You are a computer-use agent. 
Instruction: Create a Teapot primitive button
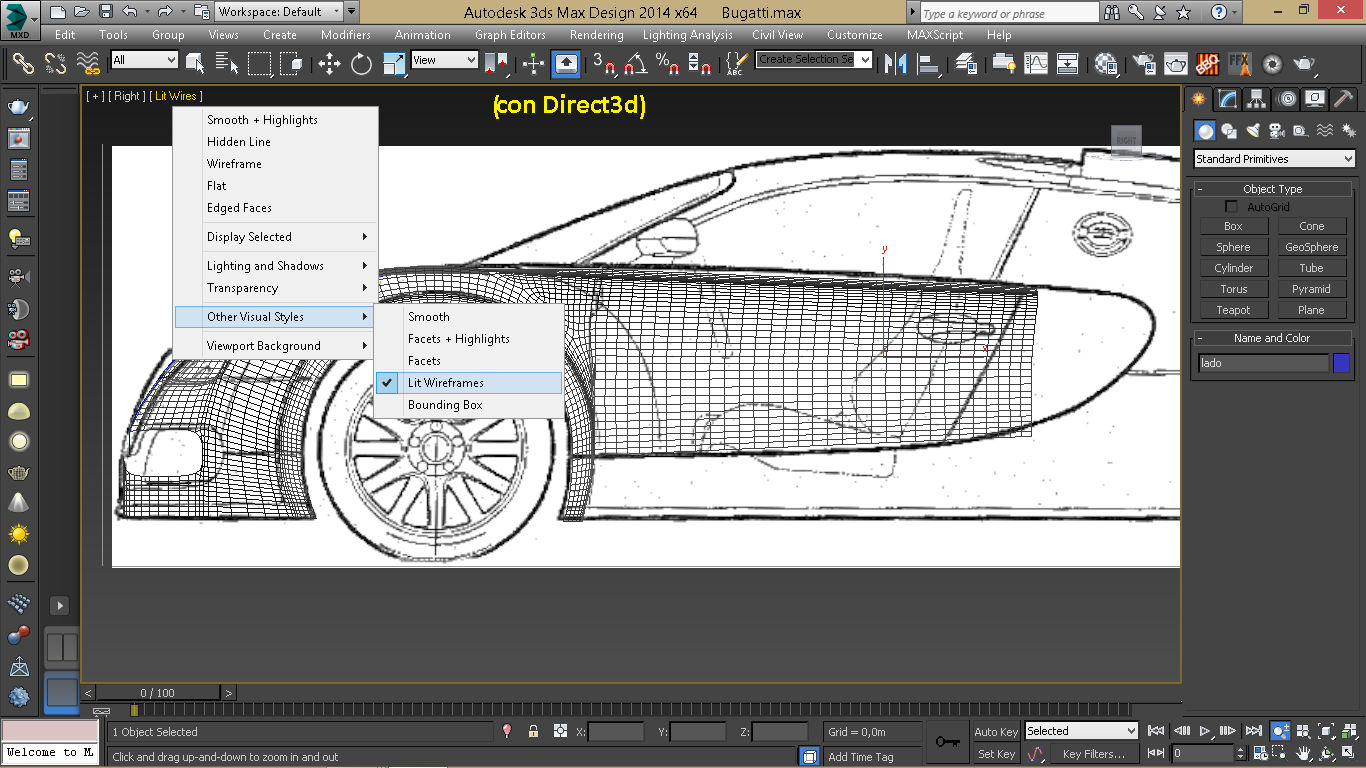tap(1233, 310)
